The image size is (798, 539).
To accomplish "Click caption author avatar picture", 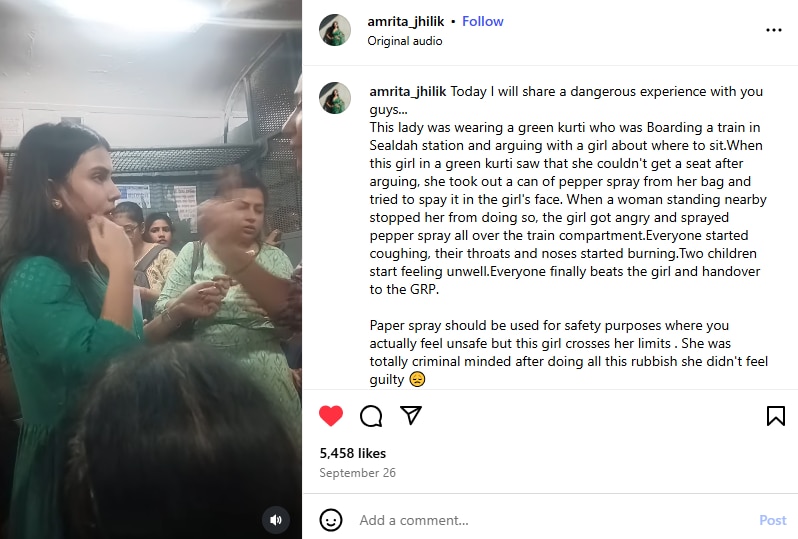I will click(335, 98).
